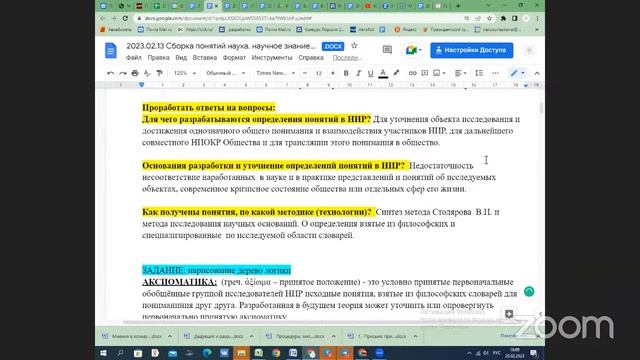Expand options for the first downloaded docx file
The height and width of the screenshot is (360, 640).
170,336
